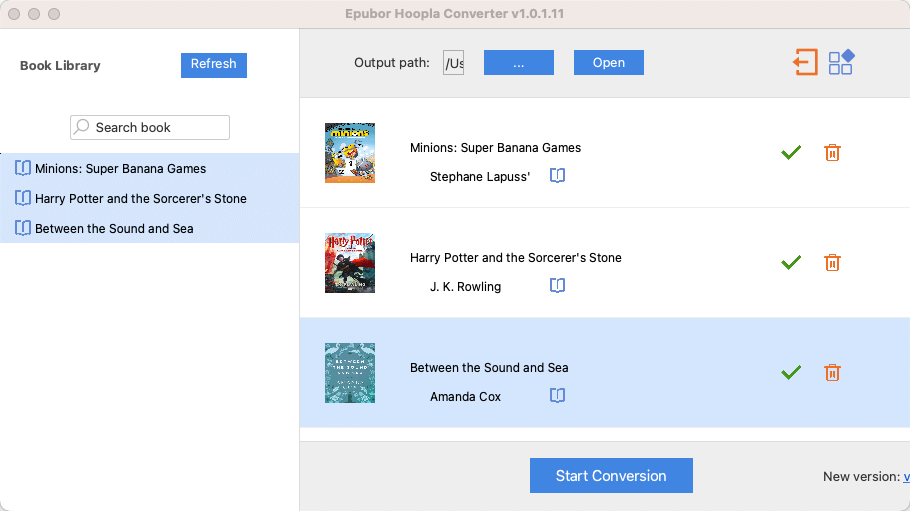910x511 pixels.
Task: Click Between the Sound and Sea title in conversion list
Action: (x=489, y=368)
